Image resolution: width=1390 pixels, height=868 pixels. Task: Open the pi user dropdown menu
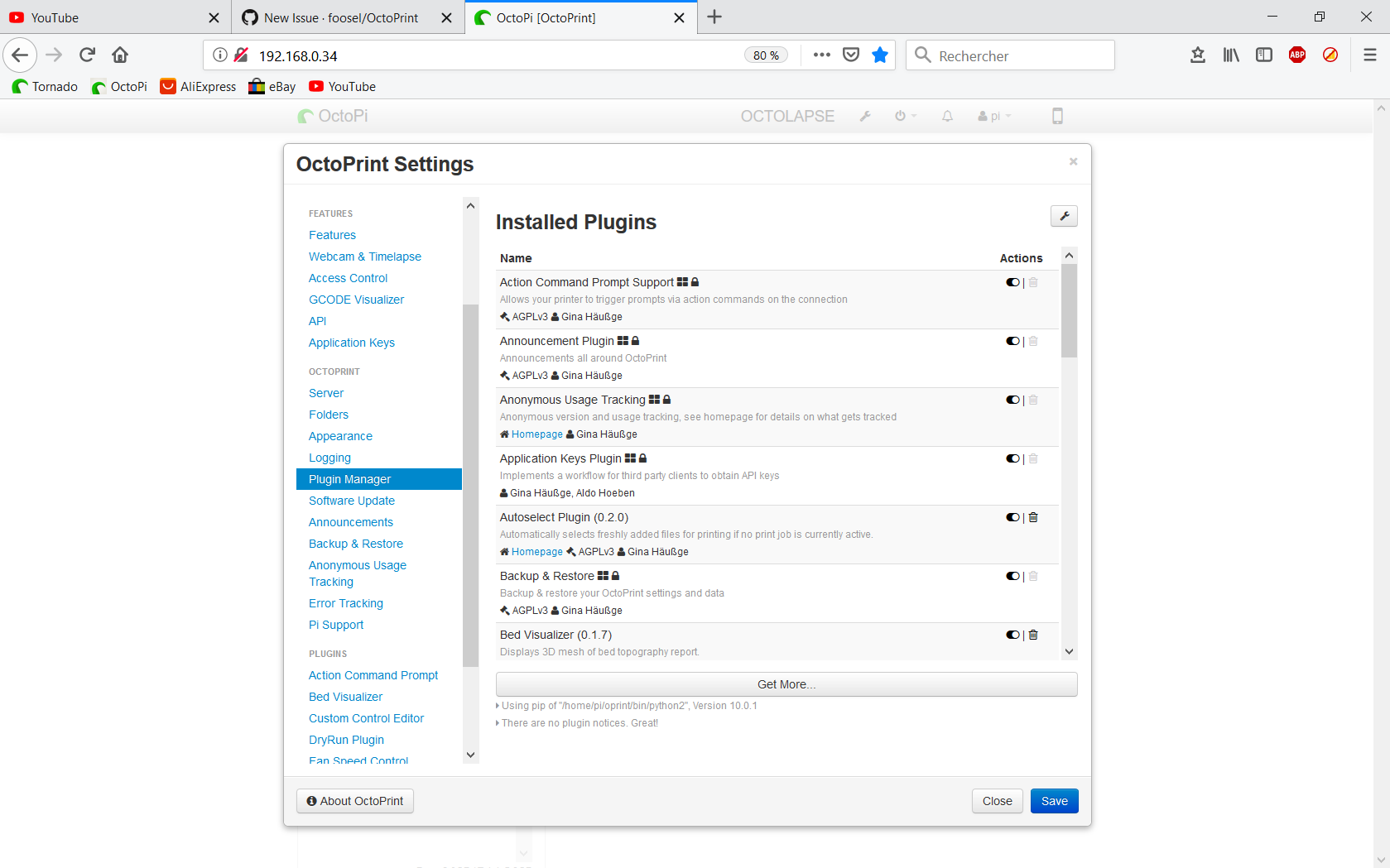pyautogui.click(x=993, y=116)
